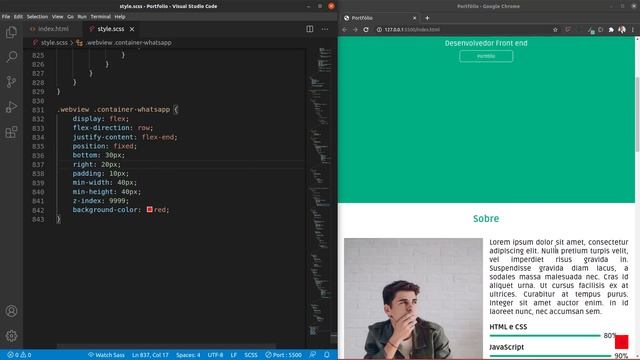640x360 pixels.
Task: Open the Help menu
Action: [120, 17]
